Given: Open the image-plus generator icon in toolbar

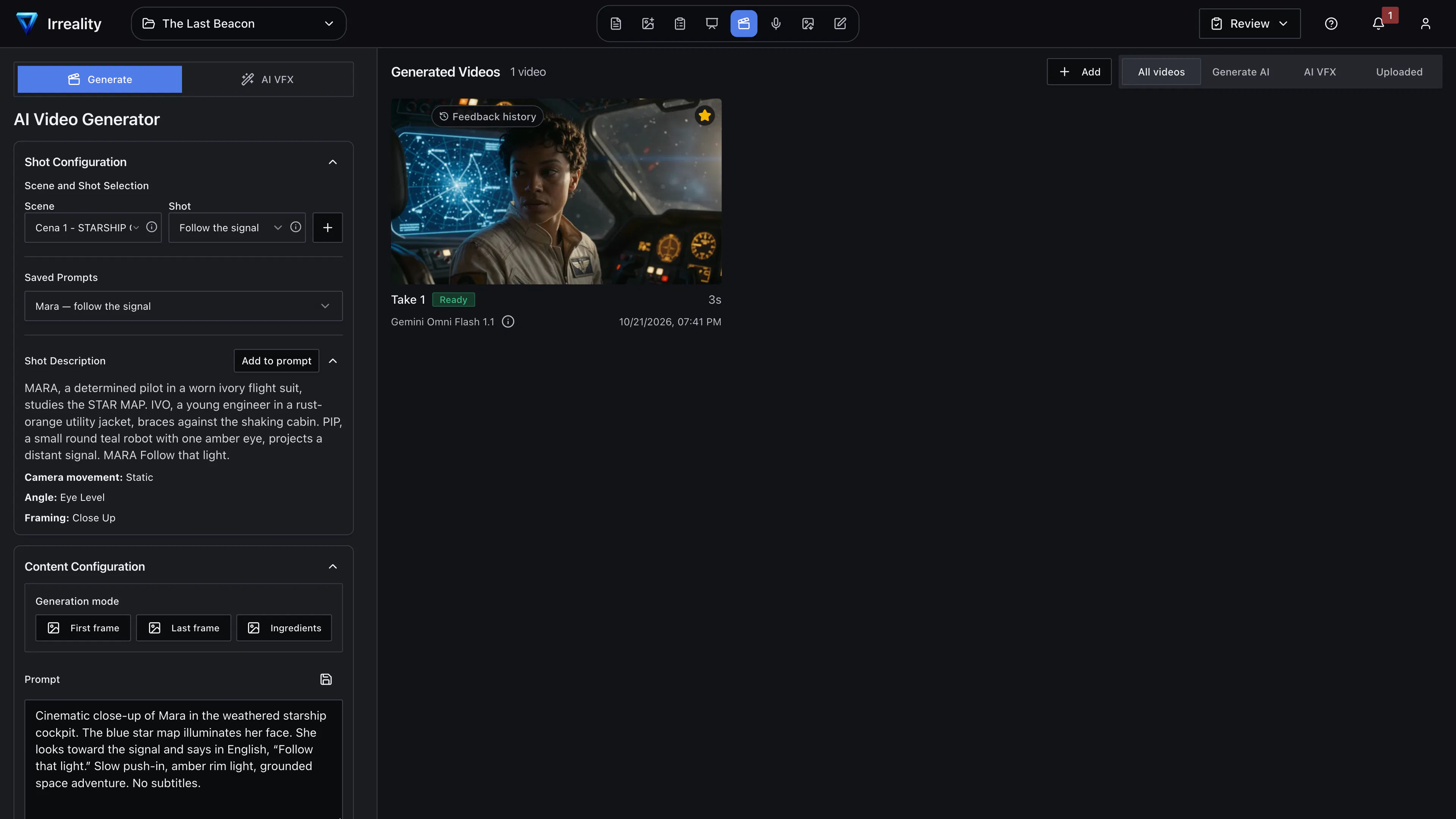Looking at the screenshot, I should coord(648,24).
